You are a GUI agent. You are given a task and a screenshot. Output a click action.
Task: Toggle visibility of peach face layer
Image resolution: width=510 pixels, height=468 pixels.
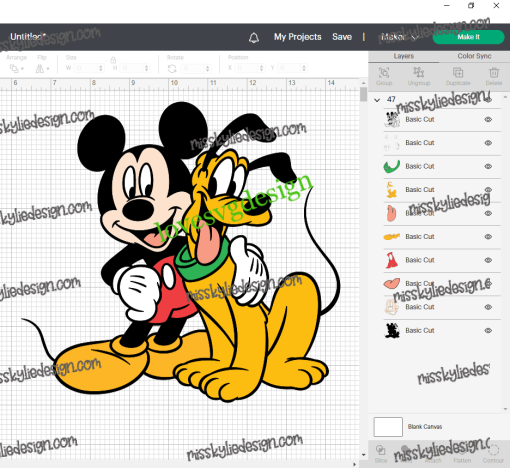[488, 307]
